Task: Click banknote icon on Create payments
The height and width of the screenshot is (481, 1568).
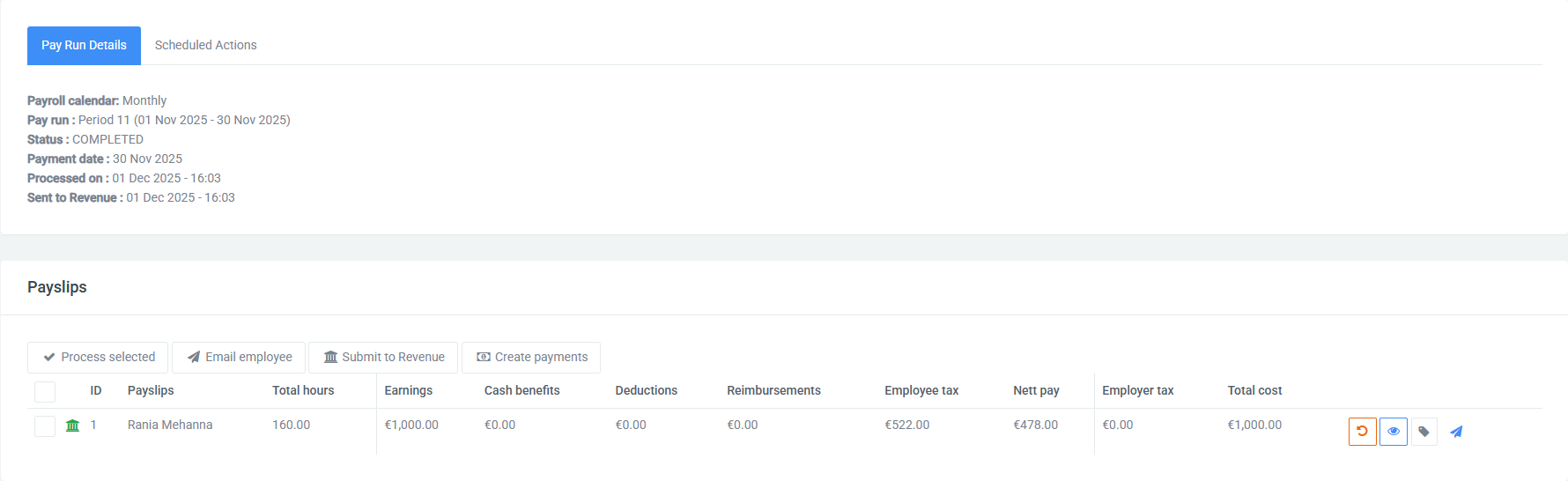Action: [484, 358]
